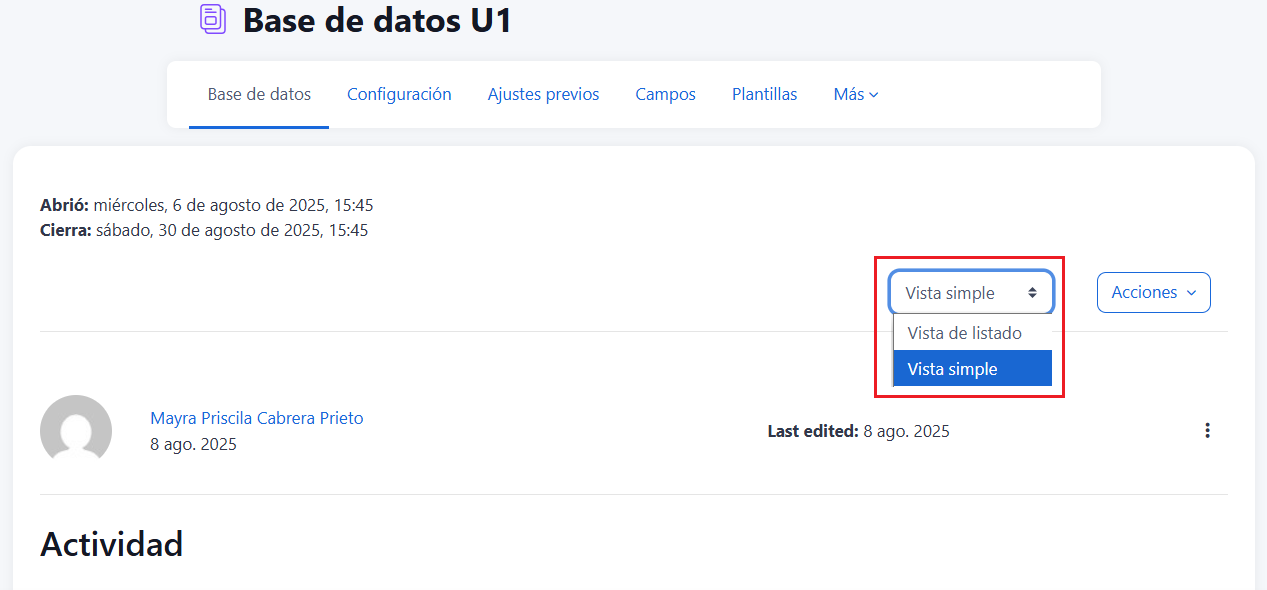Image resolution: width=1267 pixels, height=590 pixels.
Task: Click the Base de datos tab
Action: [x=259, y=95]
